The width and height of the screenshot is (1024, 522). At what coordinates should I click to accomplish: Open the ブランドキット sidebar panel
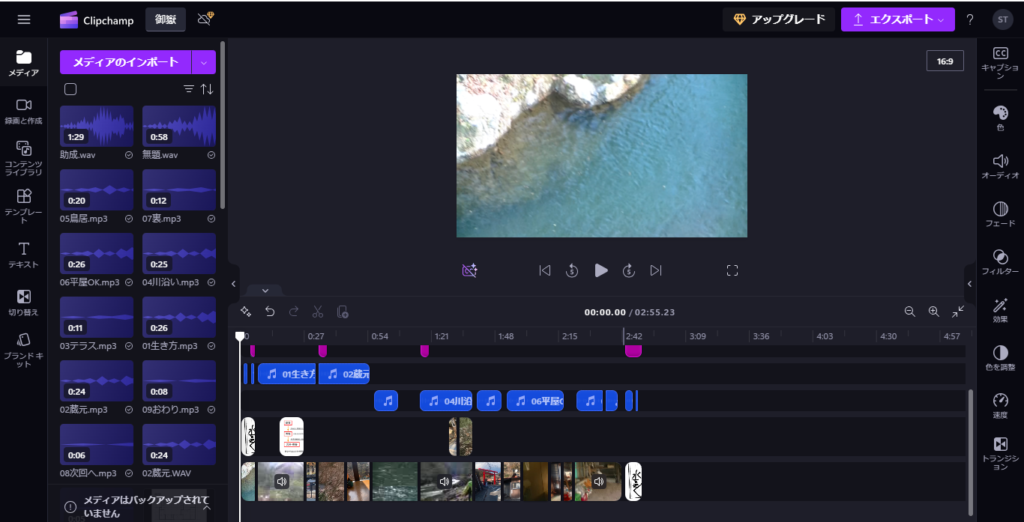coord(24,350)
